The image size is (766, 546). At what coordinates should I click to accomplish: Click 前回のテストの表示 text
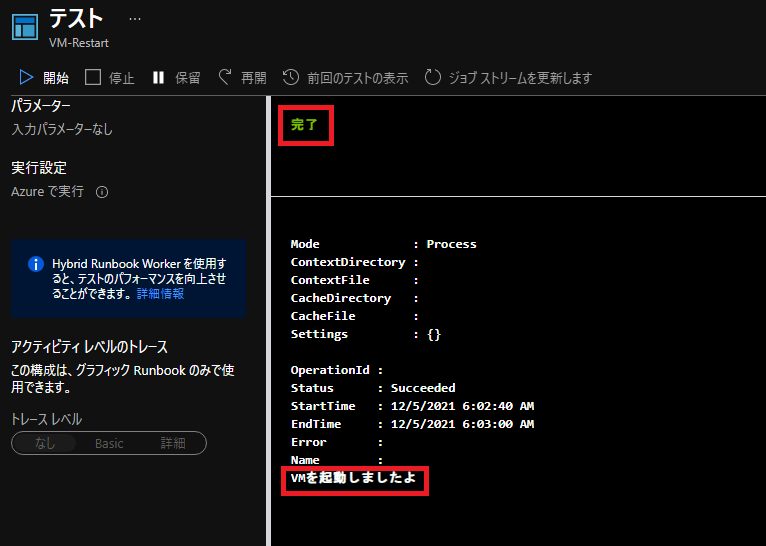[358, 78]
